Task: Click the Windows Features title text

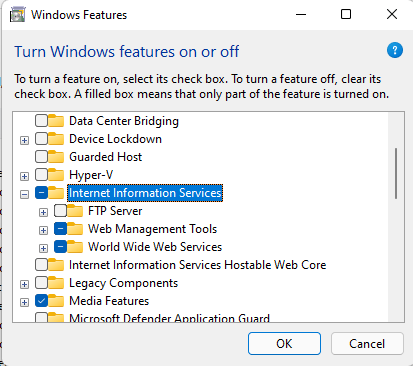Action: point(79,15)
